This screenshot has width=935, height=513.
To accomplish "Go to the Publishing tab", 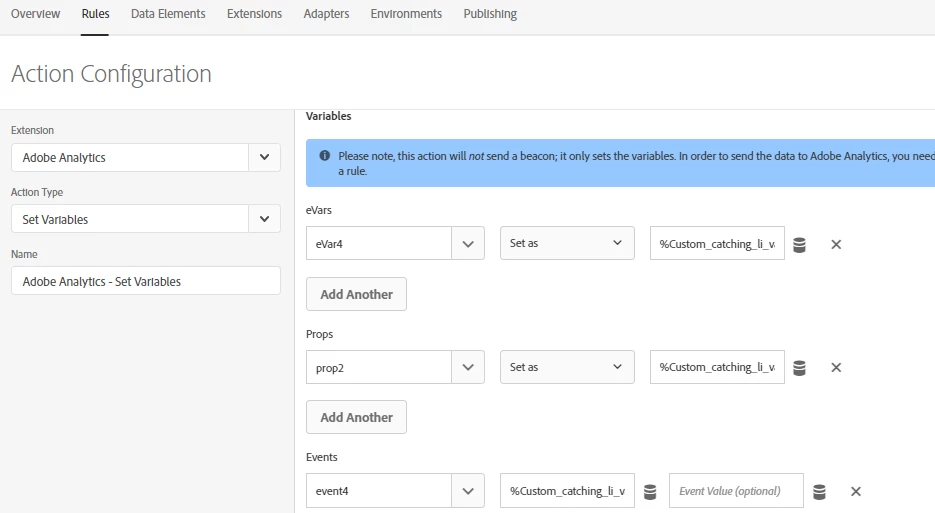I will click(x=490, y=14).
